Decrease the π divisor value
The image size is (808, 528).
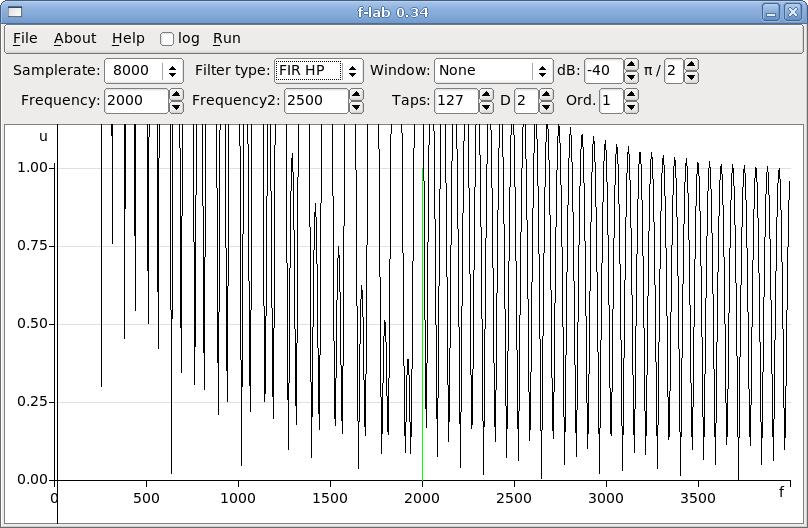click(x=692, y=77)
